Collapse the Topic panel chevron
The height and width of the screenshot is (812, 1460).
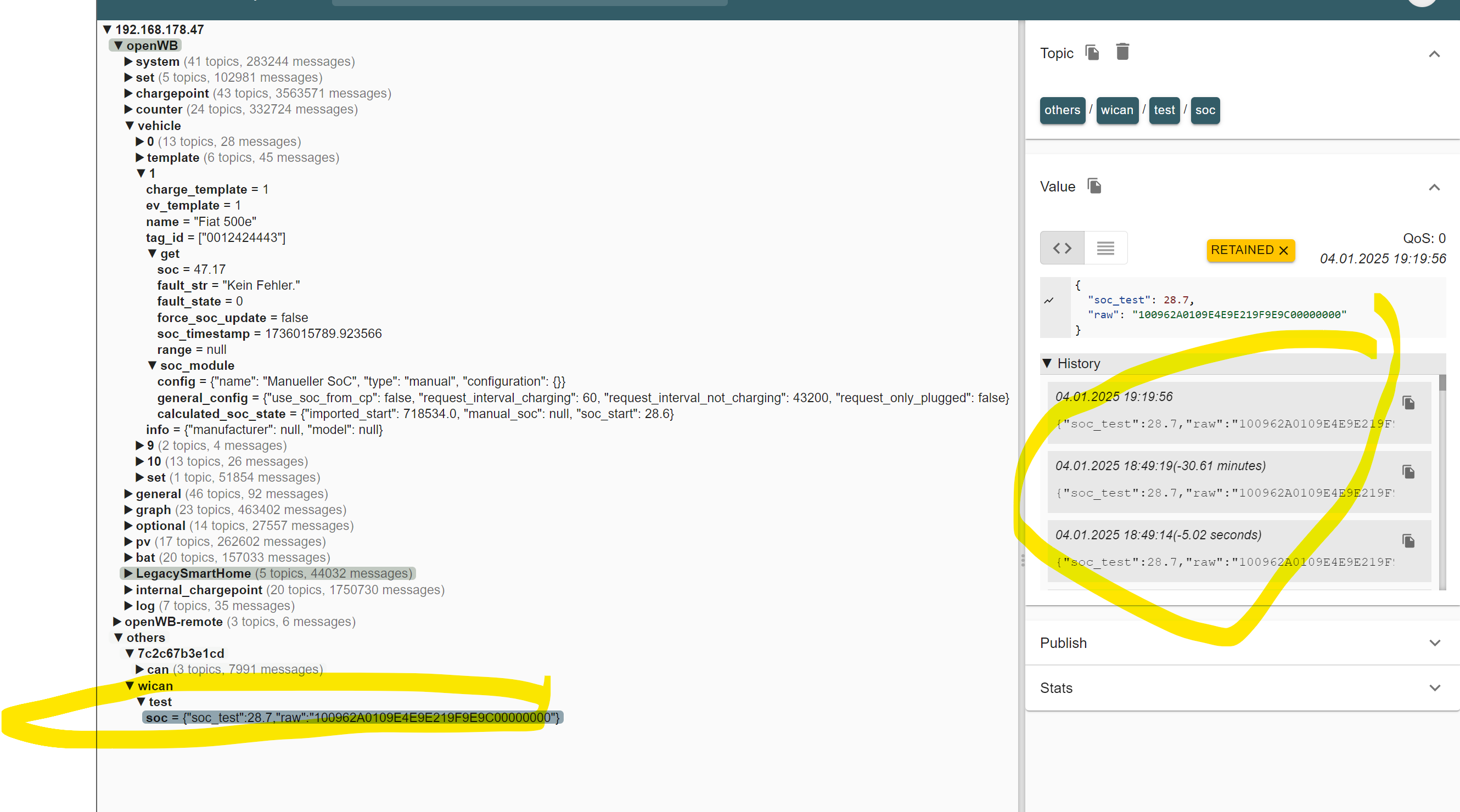tap(1435, 54)
